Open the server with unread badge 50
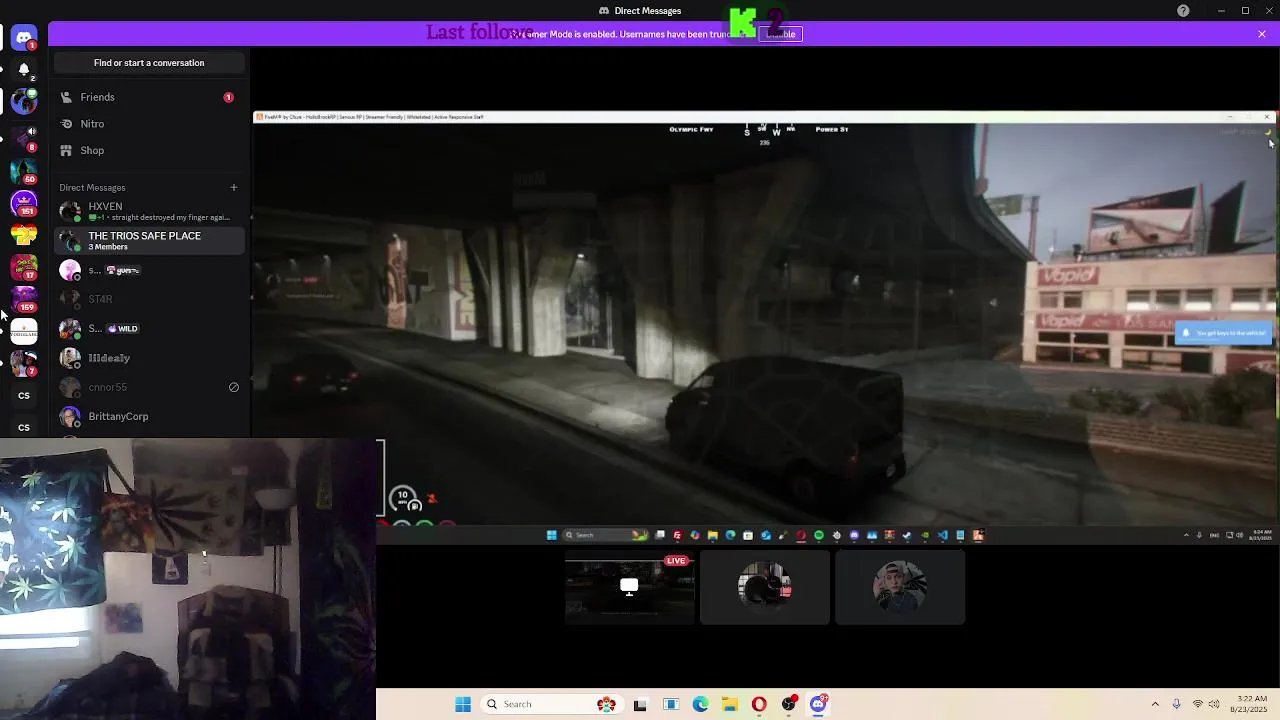1280x720 pixels. point(24,169)
